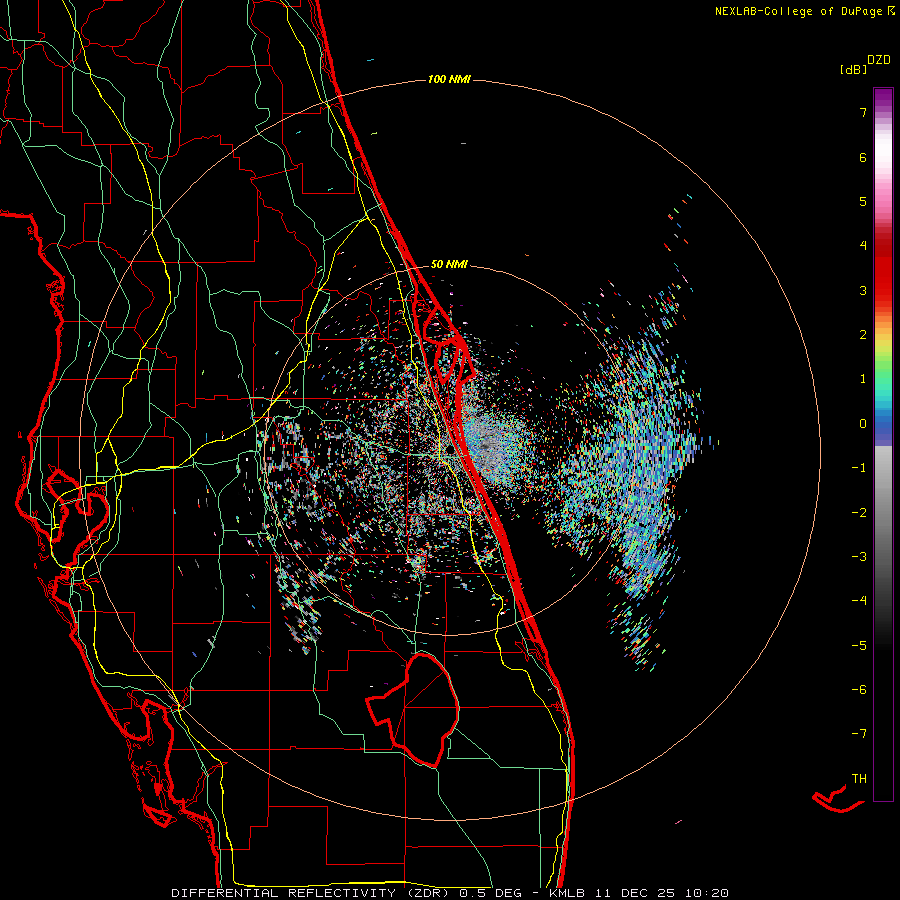Click the 0 value on color scale
This screenshot has width=900, height=900.
coord(863,424)
